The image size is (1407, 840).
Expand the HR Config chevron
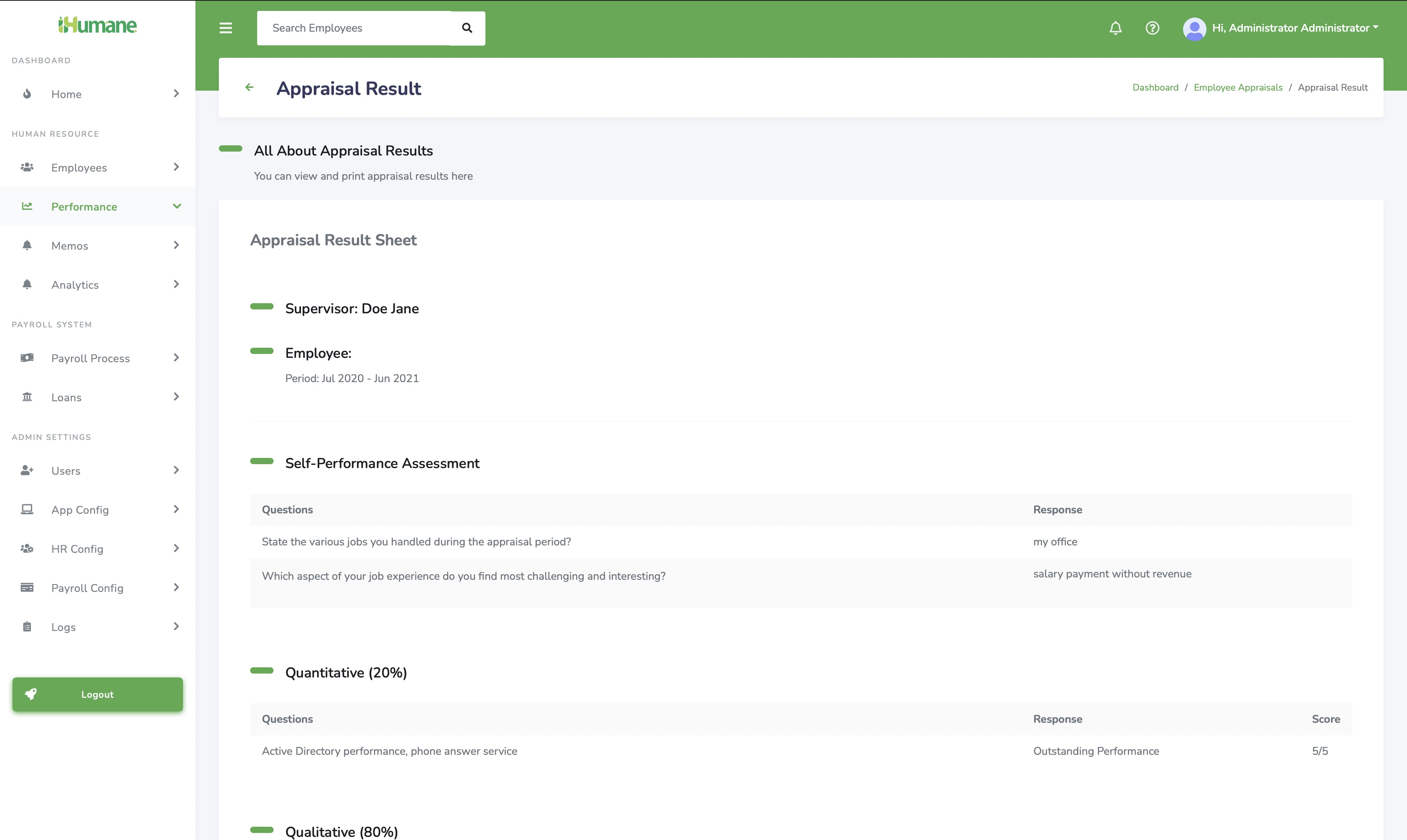pos(176,549)
